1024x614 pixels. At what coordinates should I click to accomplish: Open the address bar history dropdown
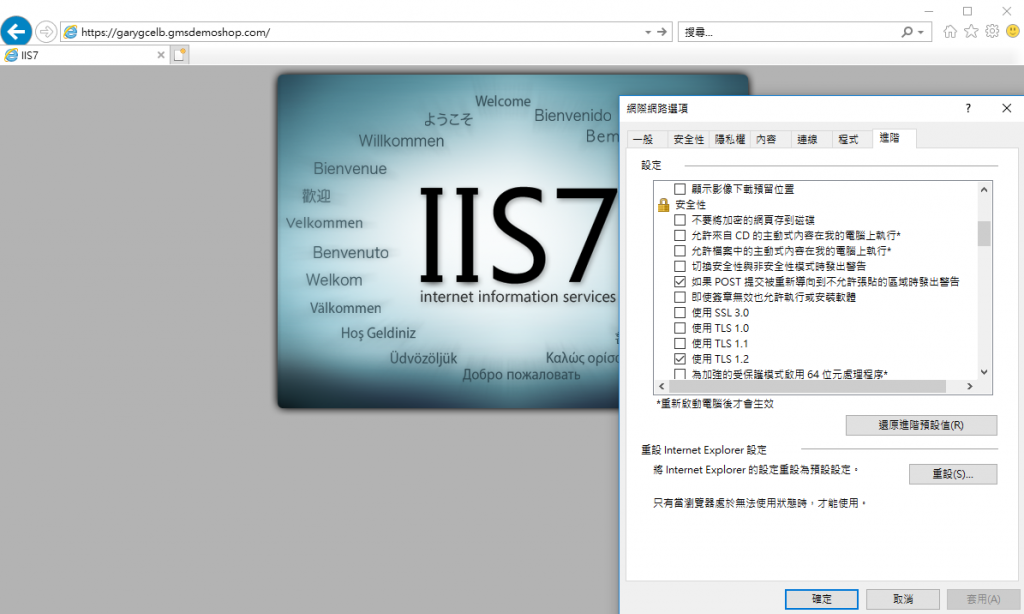pos(648,32)
